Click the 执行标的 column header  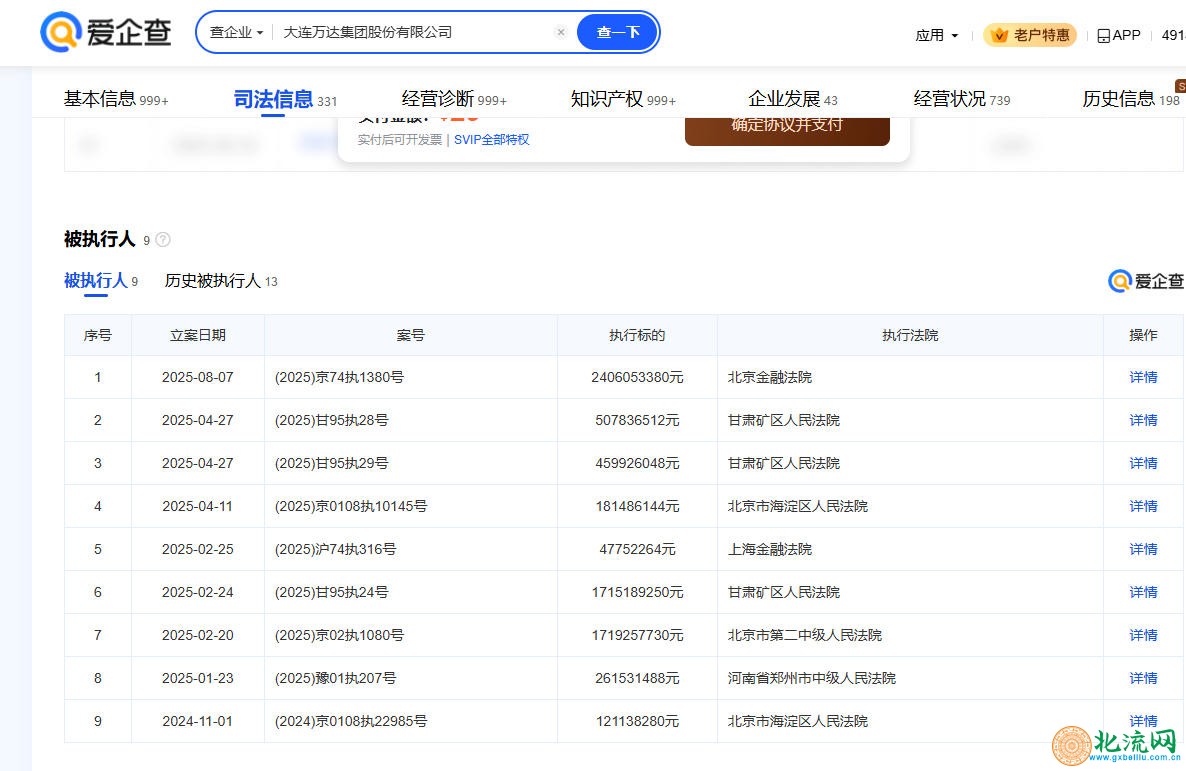click(637, 335)
